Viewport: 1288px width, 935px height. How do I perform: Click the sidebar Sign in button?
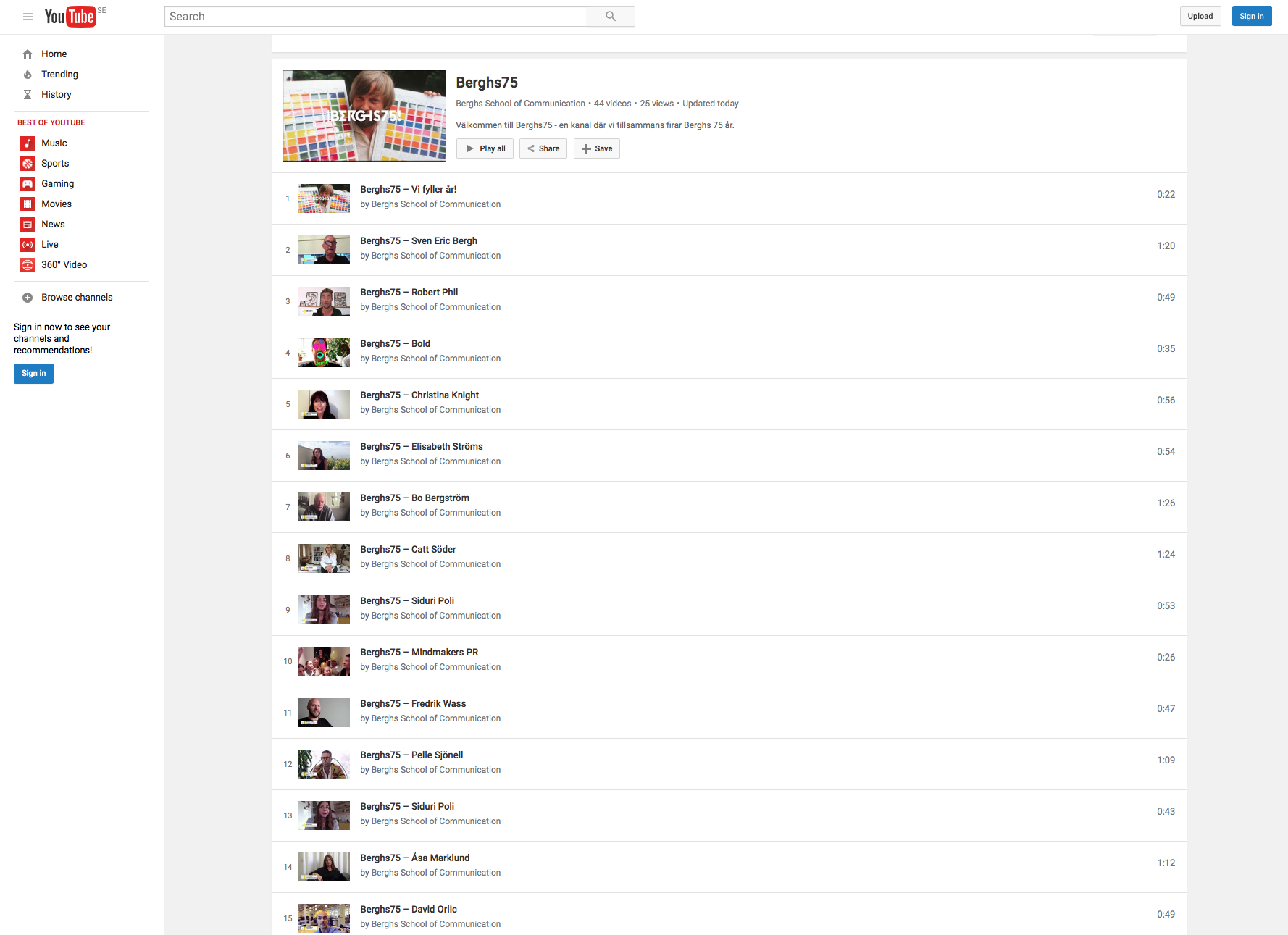point(33,374)
